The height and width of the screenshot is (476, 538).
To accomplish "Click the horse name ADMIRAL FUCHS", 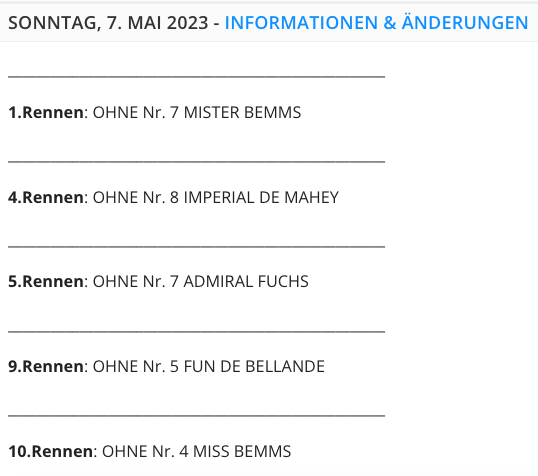I will [x=246, y=281].
